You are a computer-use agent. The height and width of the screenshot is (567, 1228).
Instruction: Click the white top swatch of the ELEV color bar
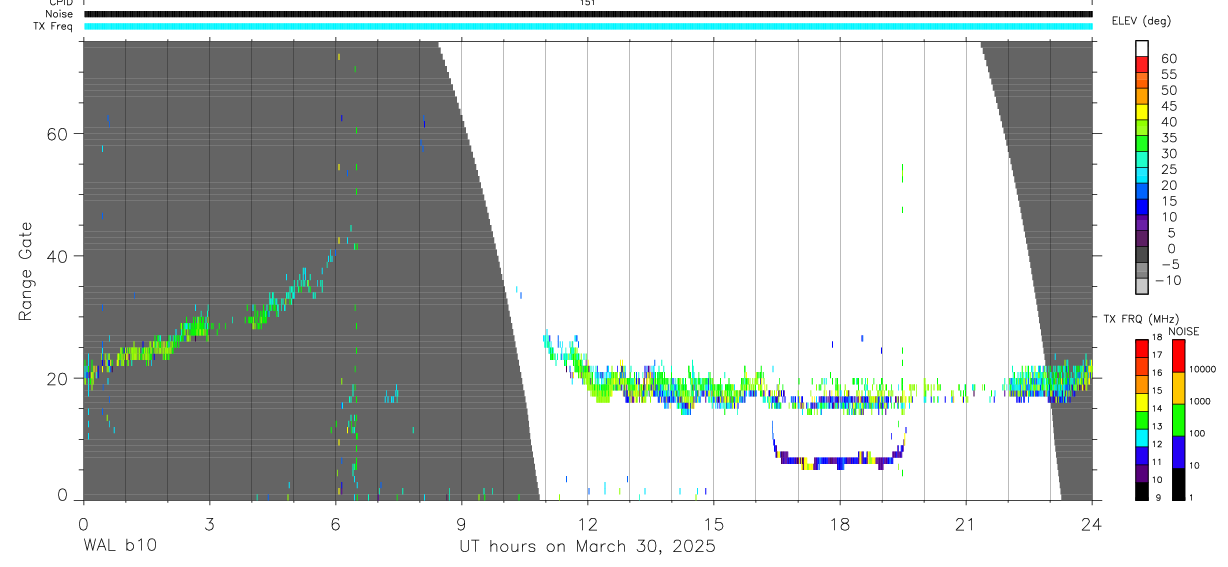pos(1142,48)
